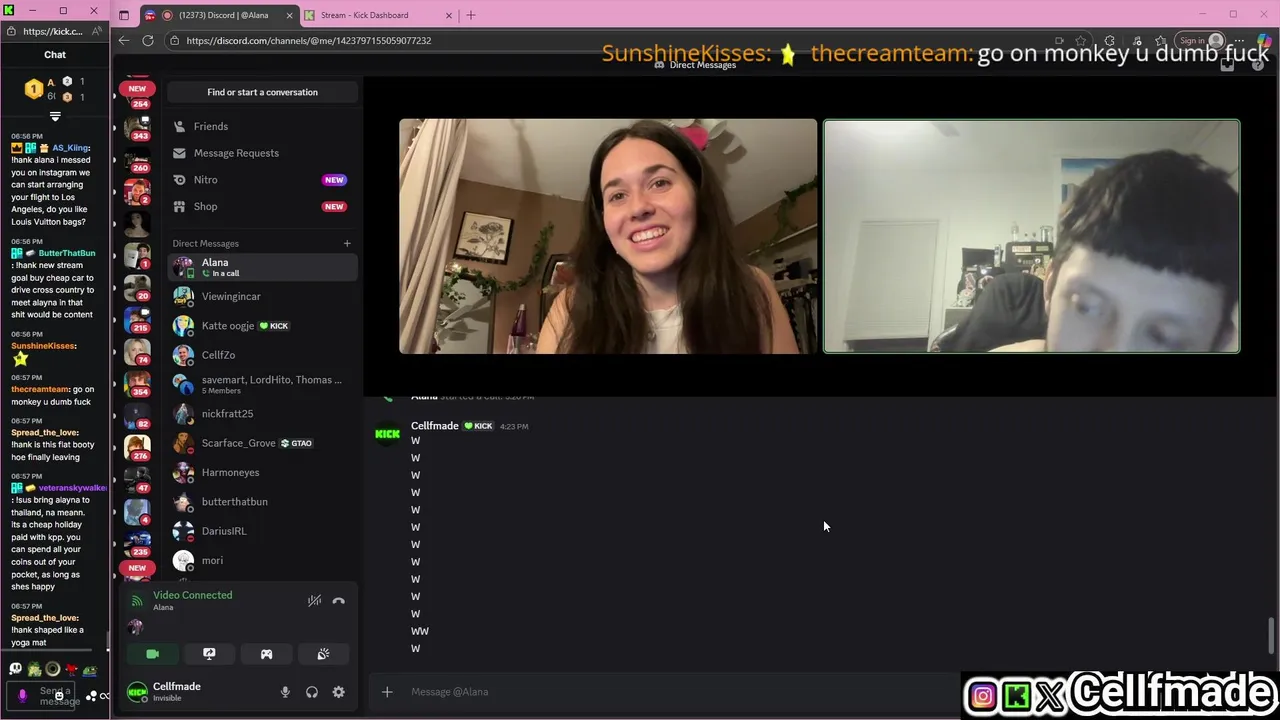The height and width of the screenshot is (720, 1280).
Task: Toggle noise suppression icon
Action: click(314, 601)
